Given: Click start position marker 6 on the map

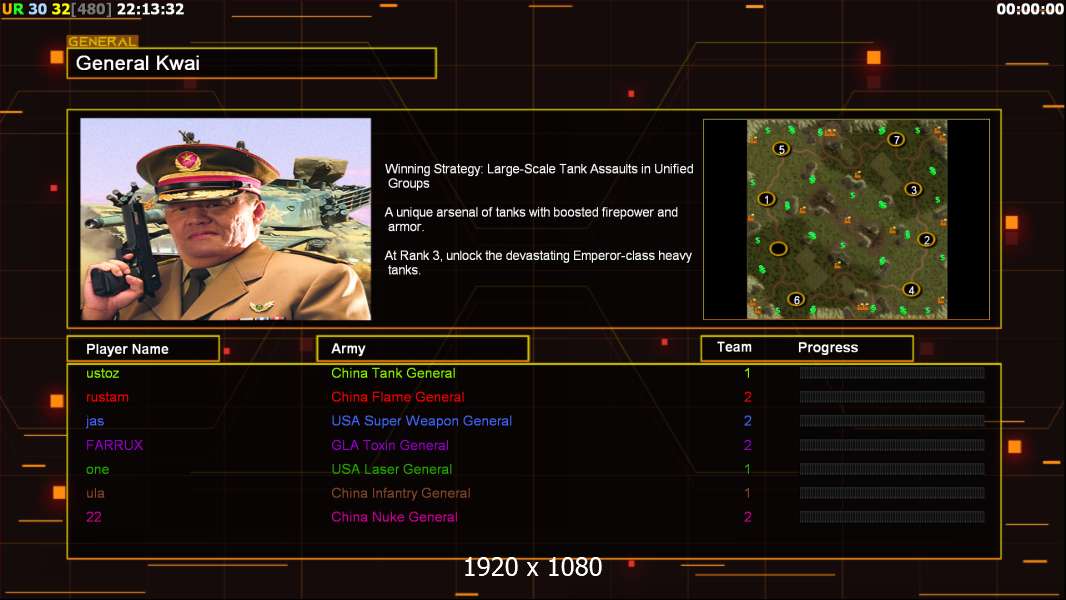Looking at the screenshot, I should (x=796, y=299).
